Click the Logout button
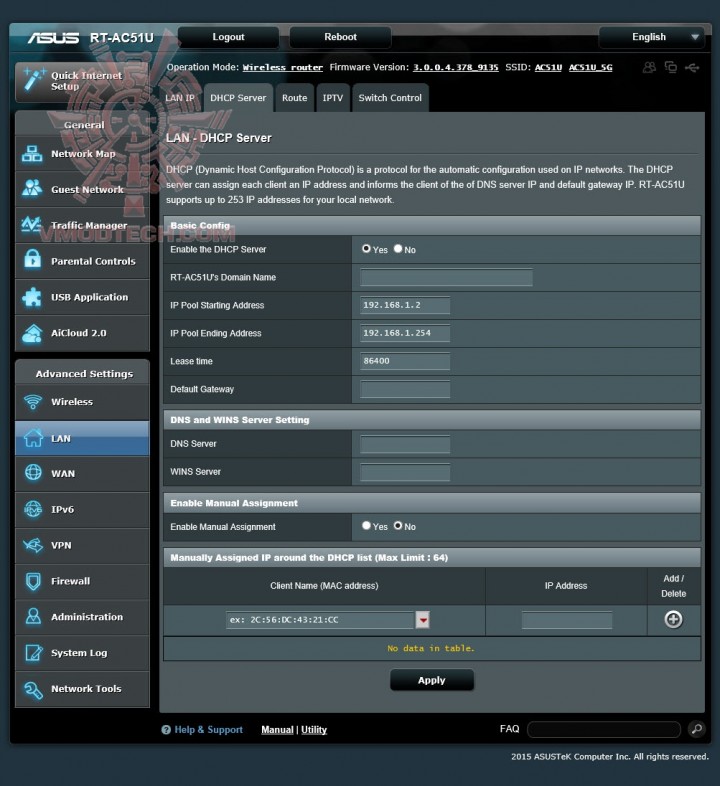Screen dimensions: 720x786 [x=228, y=37]
